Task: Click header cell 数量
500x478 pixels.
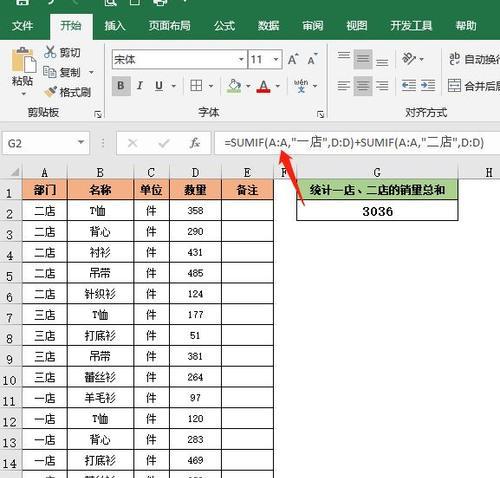Action: 195,190
